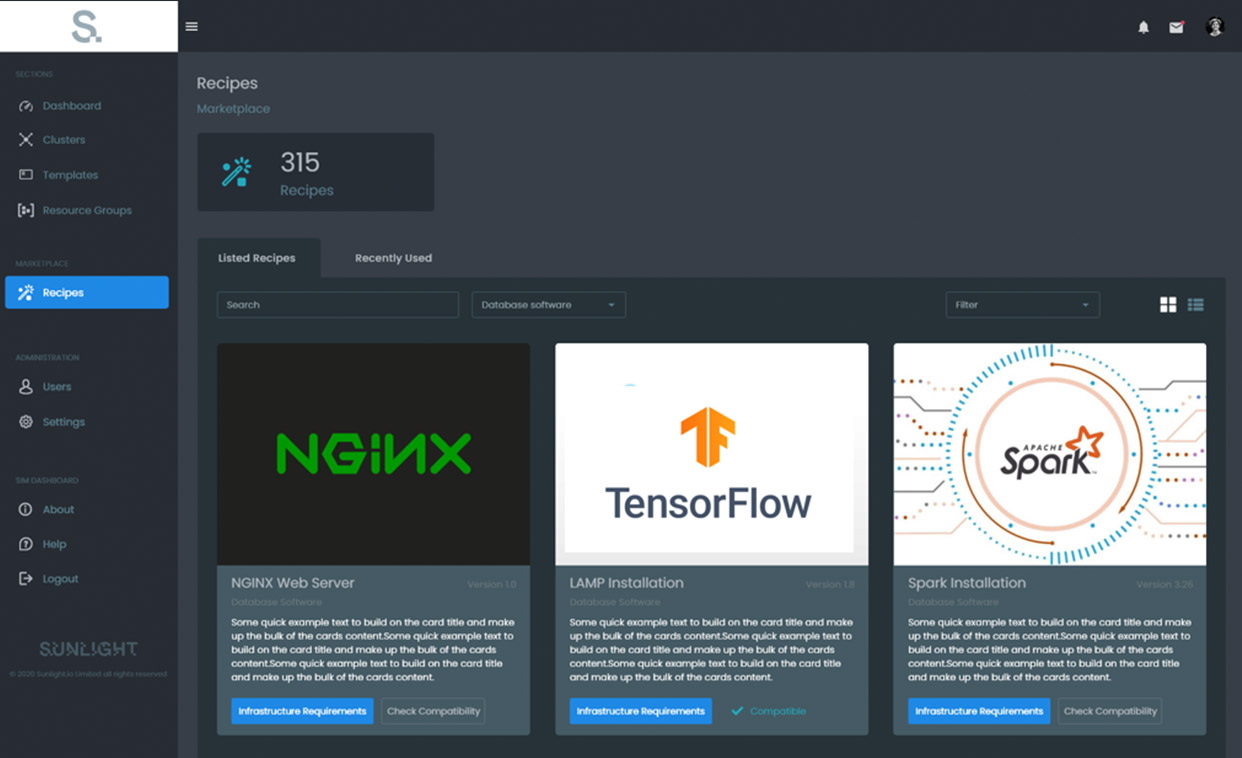Click Version 1.8 on the LAMP card
This screenshot has height=758, width=1242.
click(x=830, y=585)
